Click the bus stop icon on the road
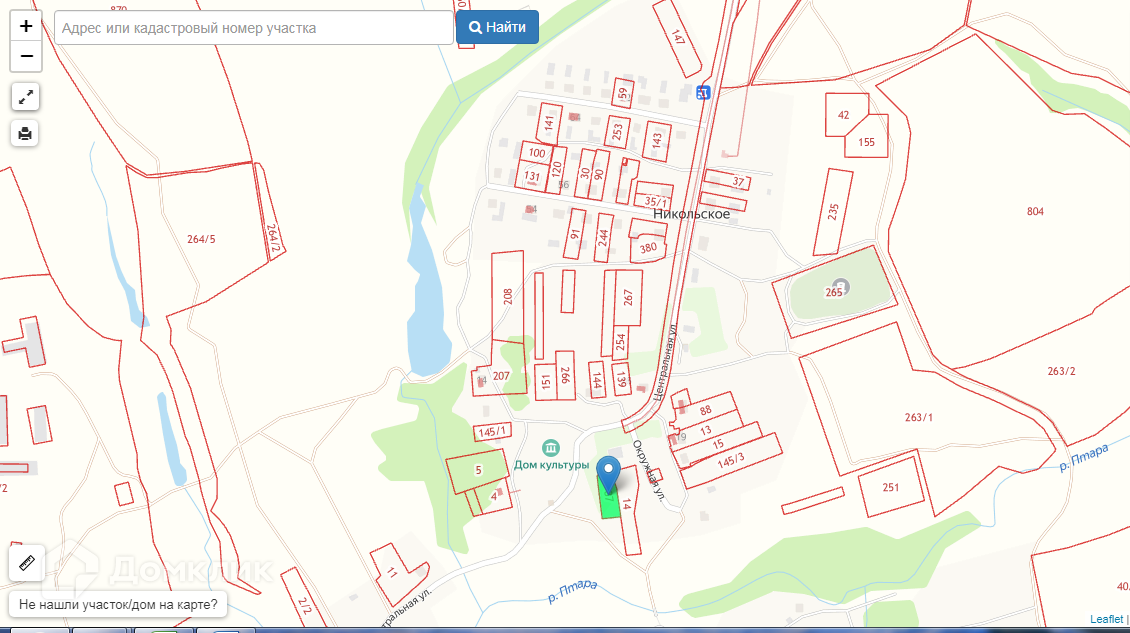 point(703,92)
